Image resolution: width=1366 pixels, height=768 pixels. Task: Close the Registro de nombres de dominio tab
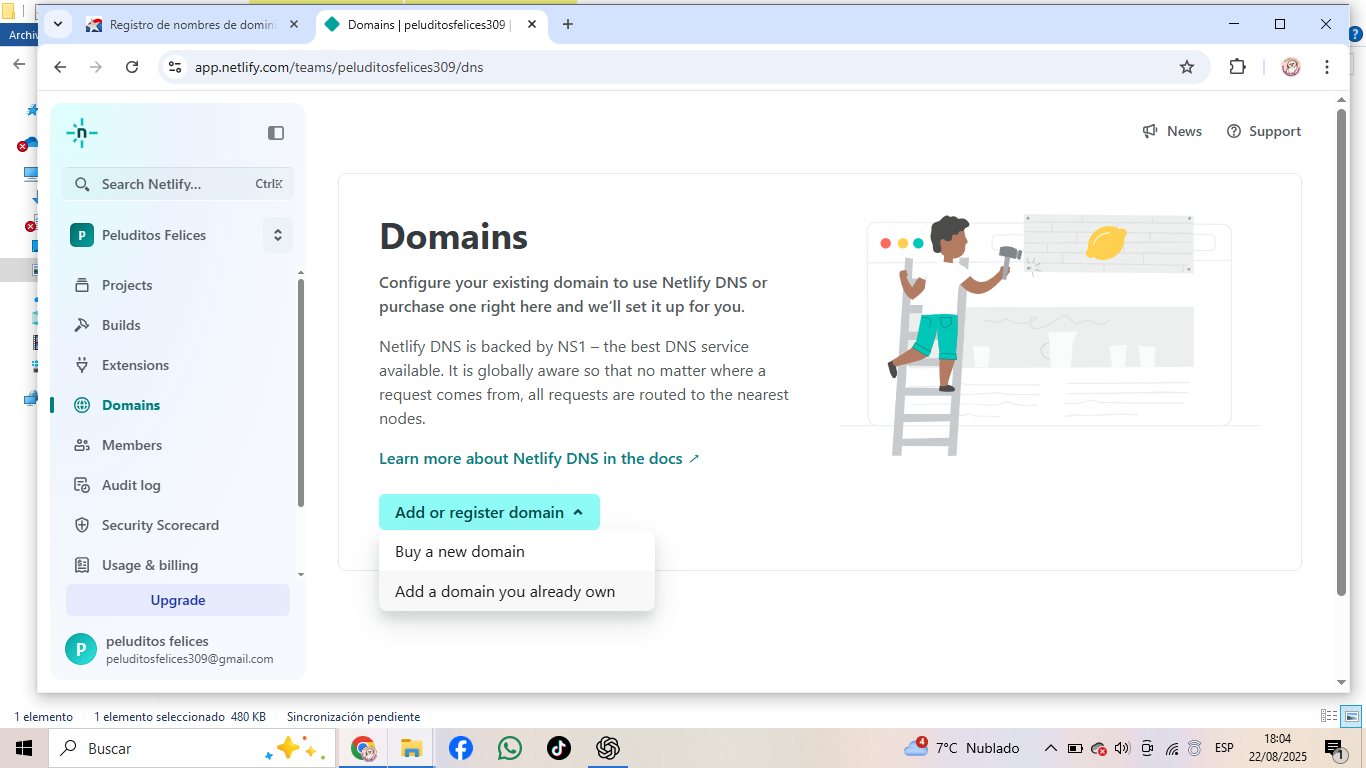point(294,25)
